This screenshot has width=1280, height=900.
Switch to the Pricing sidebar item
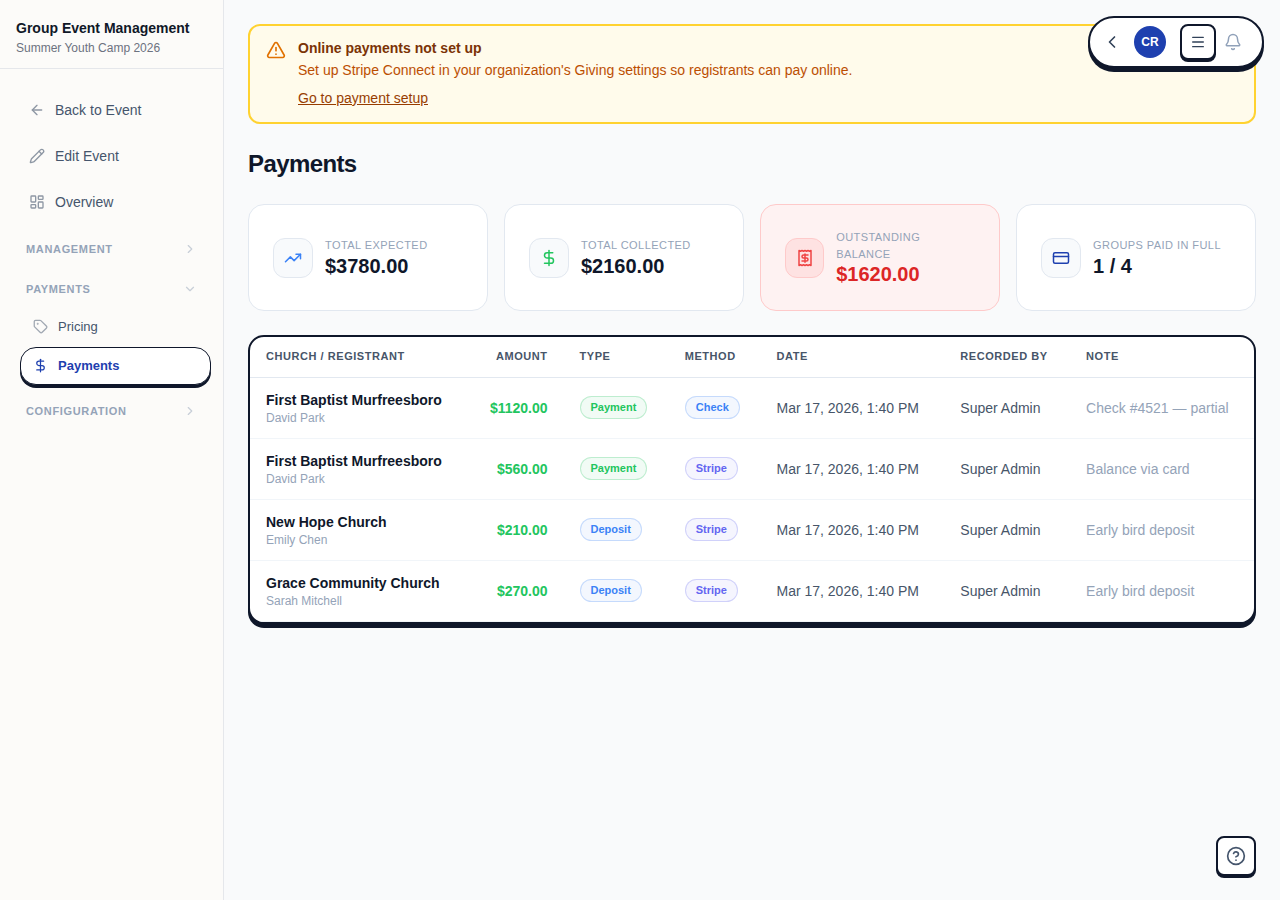tap(78, 326)
